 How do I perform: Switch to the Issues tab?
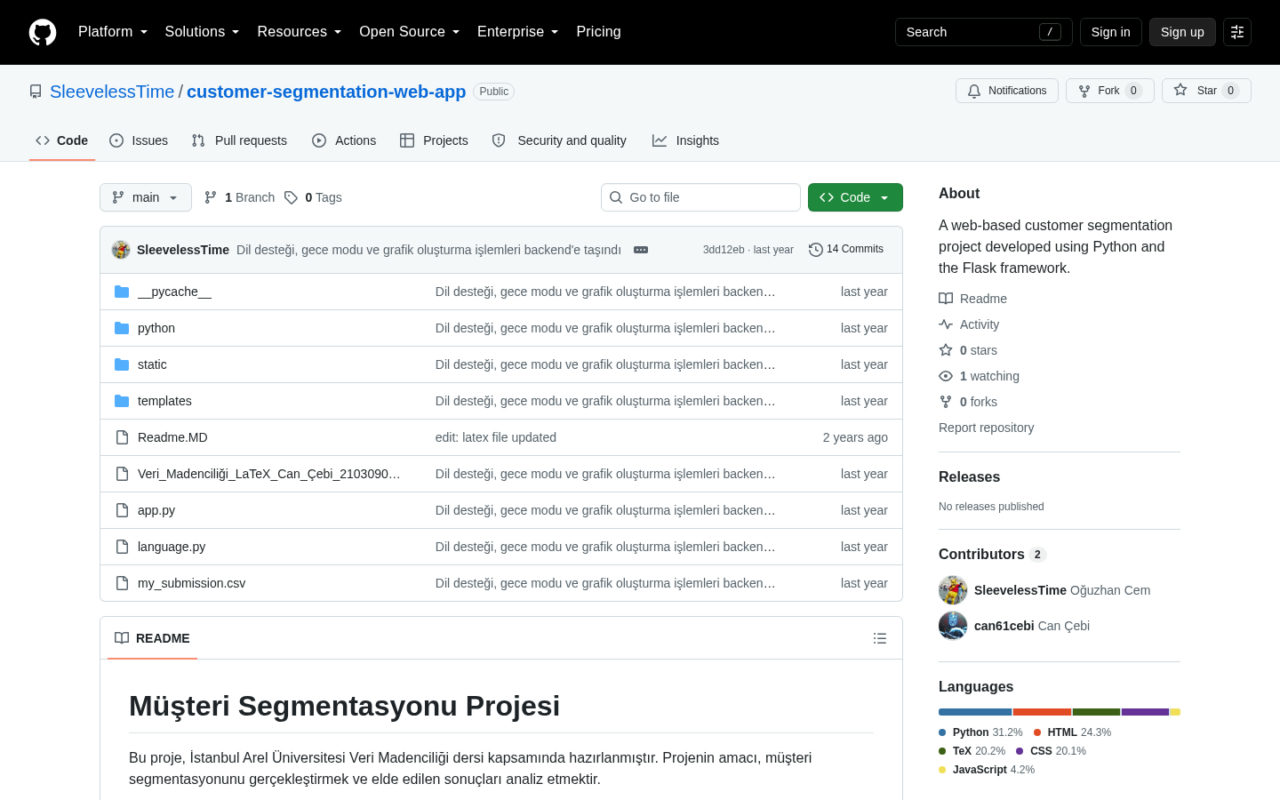pos(138,141)
